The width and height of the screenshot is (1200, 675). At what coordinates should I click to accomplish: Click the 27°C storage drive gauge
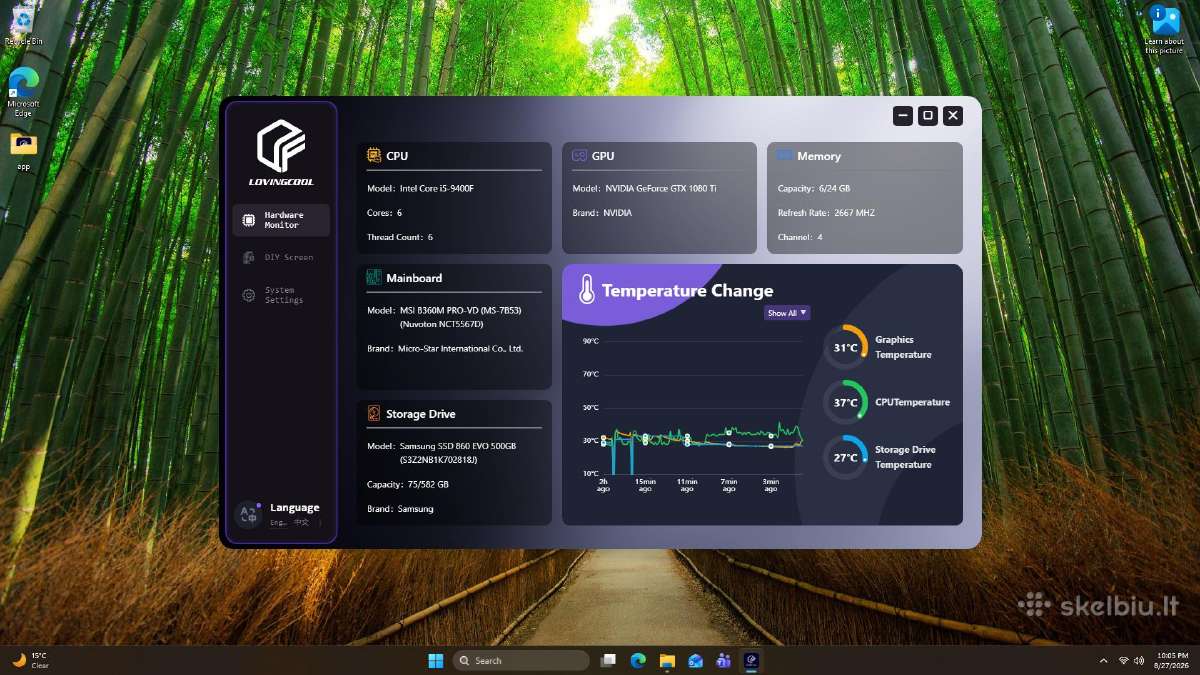[845, 457]
